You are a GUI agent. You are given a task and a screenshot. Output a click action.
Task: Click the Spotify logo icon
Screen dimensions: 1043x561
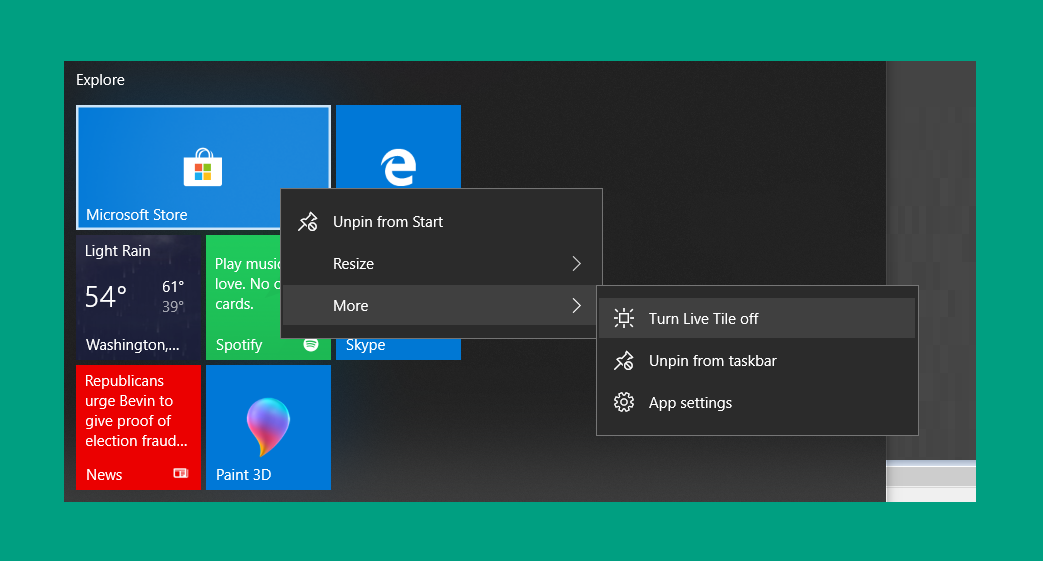[x=311, y=345]
